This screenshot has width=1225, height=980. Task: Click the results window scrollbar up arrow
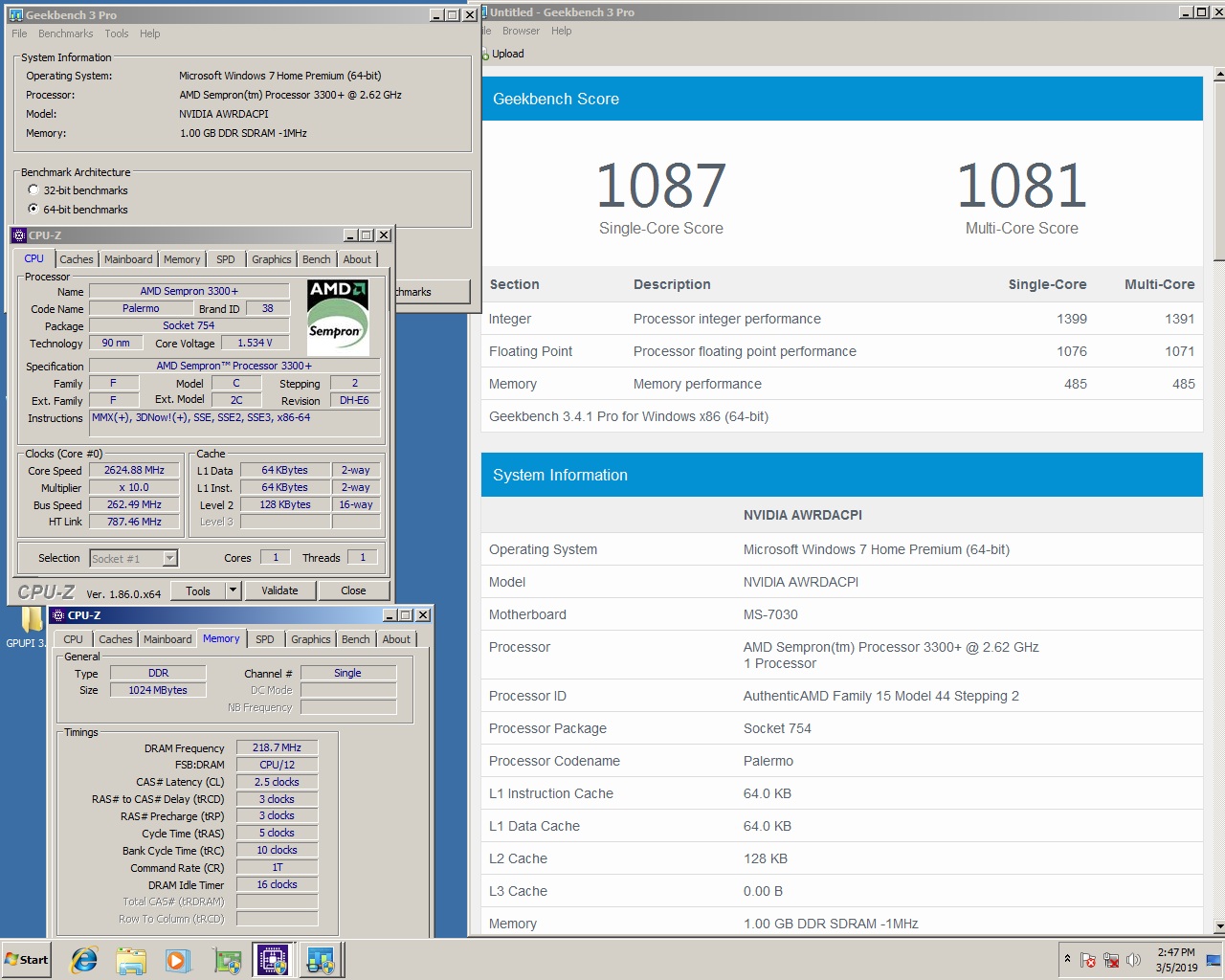tap(1218, 74)
